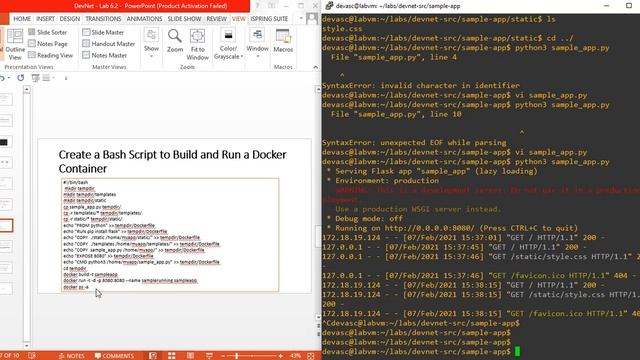Select the highlighted slide 7 thumbnail
The image size is (640, 360).
tap(6, 225)
